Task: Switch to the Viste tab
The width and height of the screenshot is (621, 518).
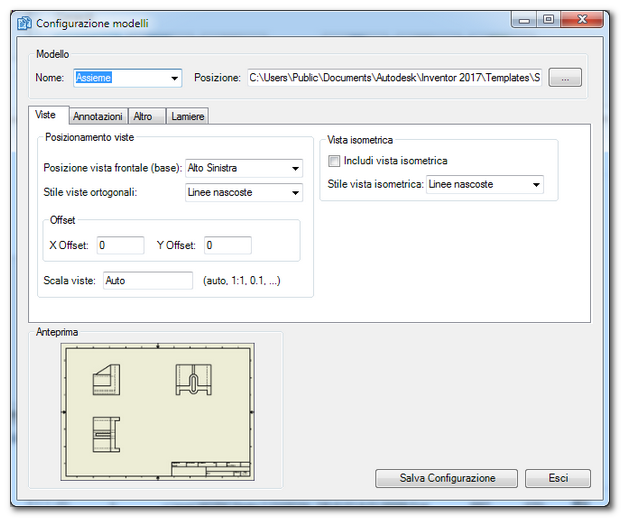Action: [48, 115]
